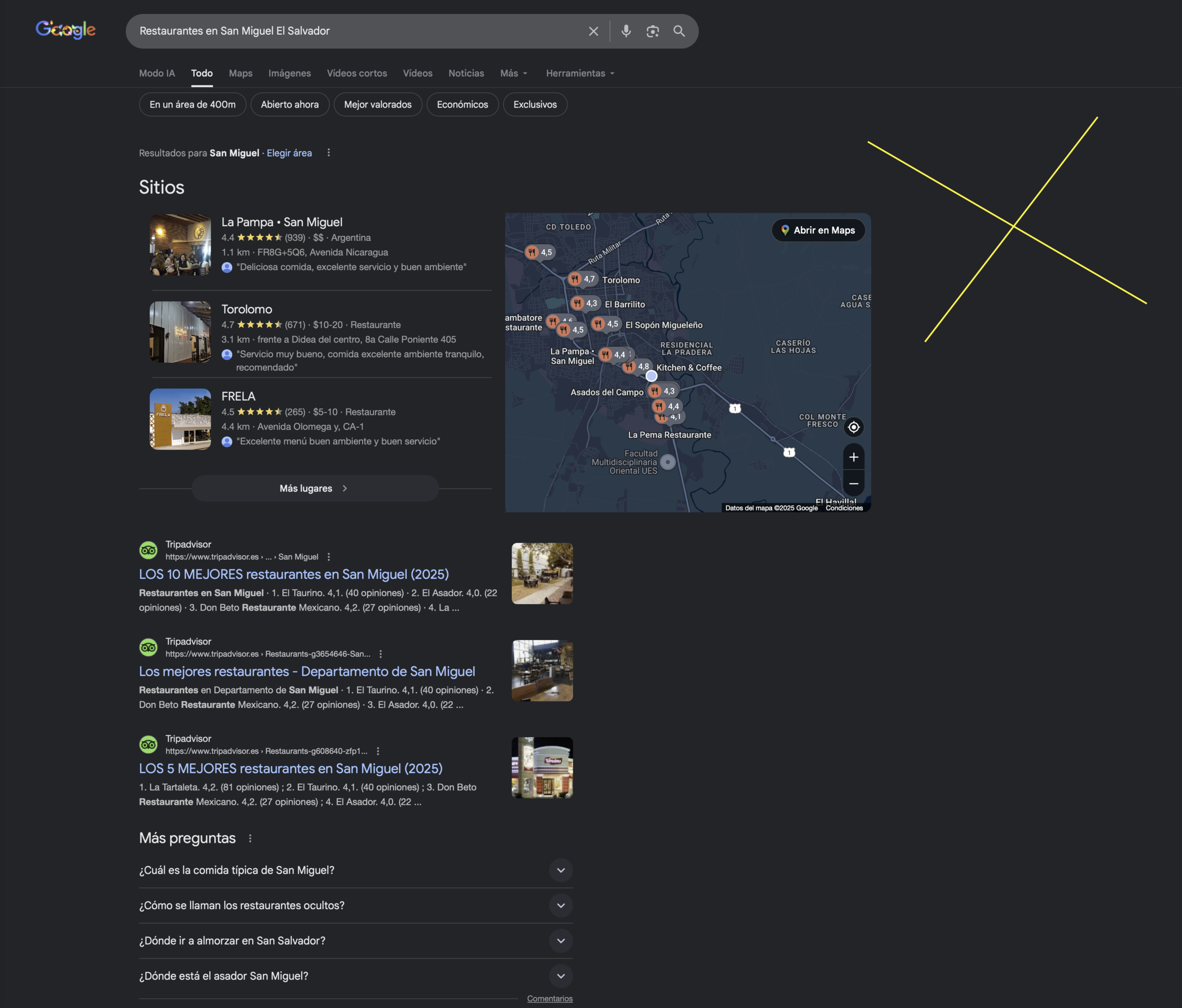
Task: Toggle the 'Exclusivos' filter chip
Action: pos(535,104)
